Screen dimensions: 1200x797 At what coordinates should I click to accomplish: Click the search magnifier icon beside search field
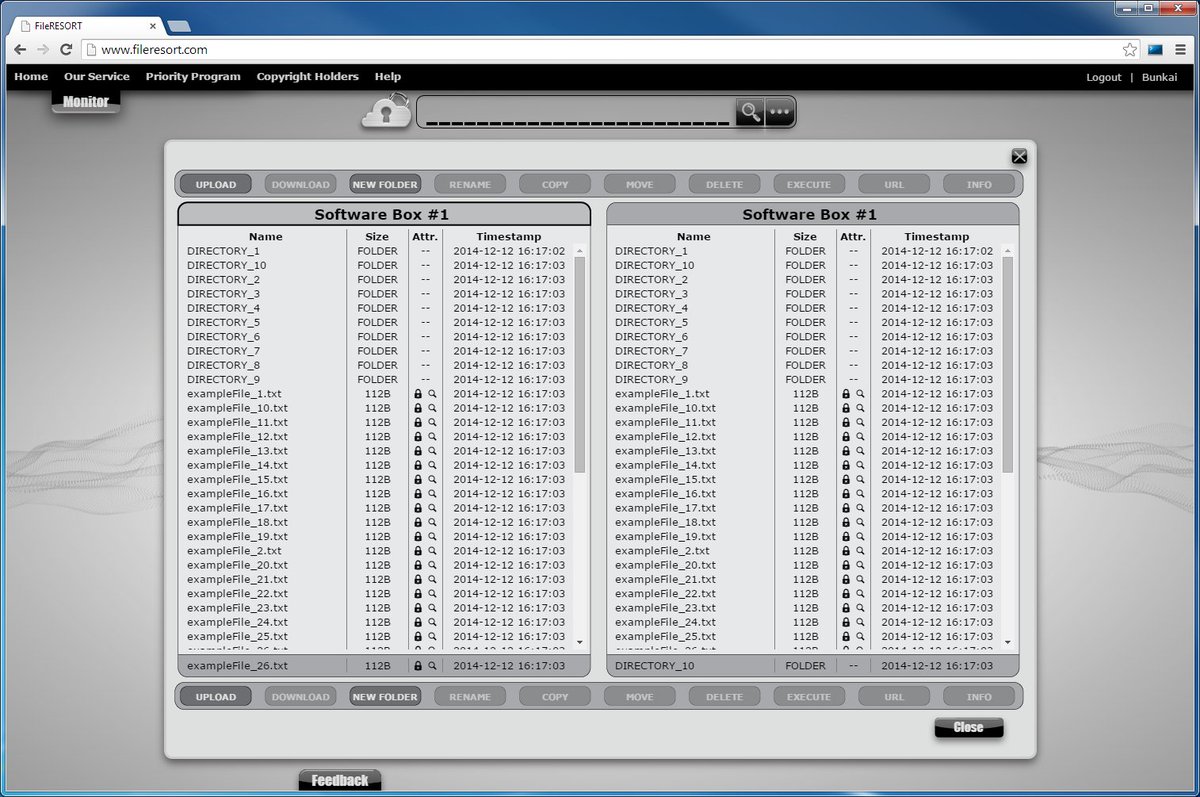click(749, 112)
